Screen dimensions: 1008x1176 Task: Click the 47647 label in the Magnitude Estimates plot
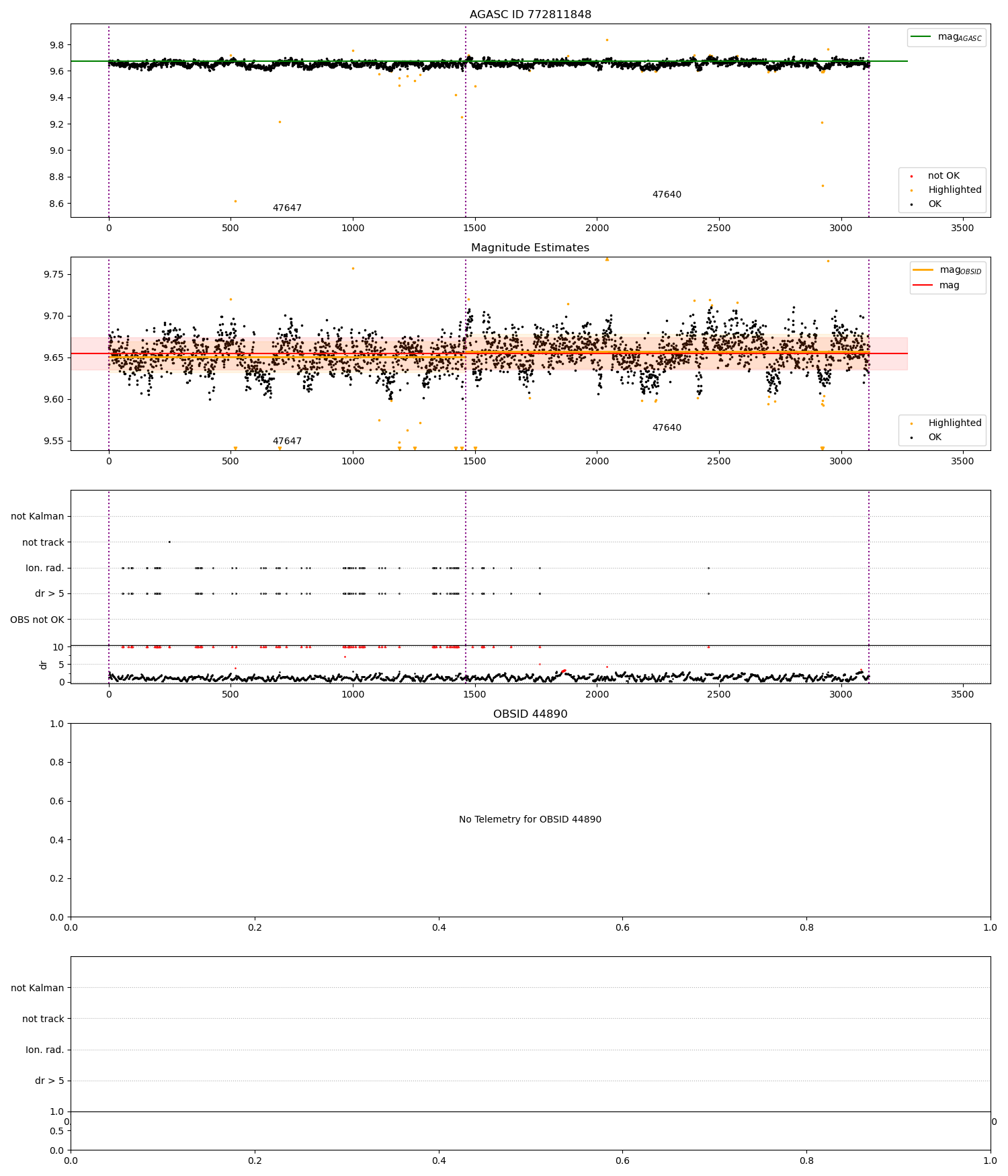coord(287,442)
